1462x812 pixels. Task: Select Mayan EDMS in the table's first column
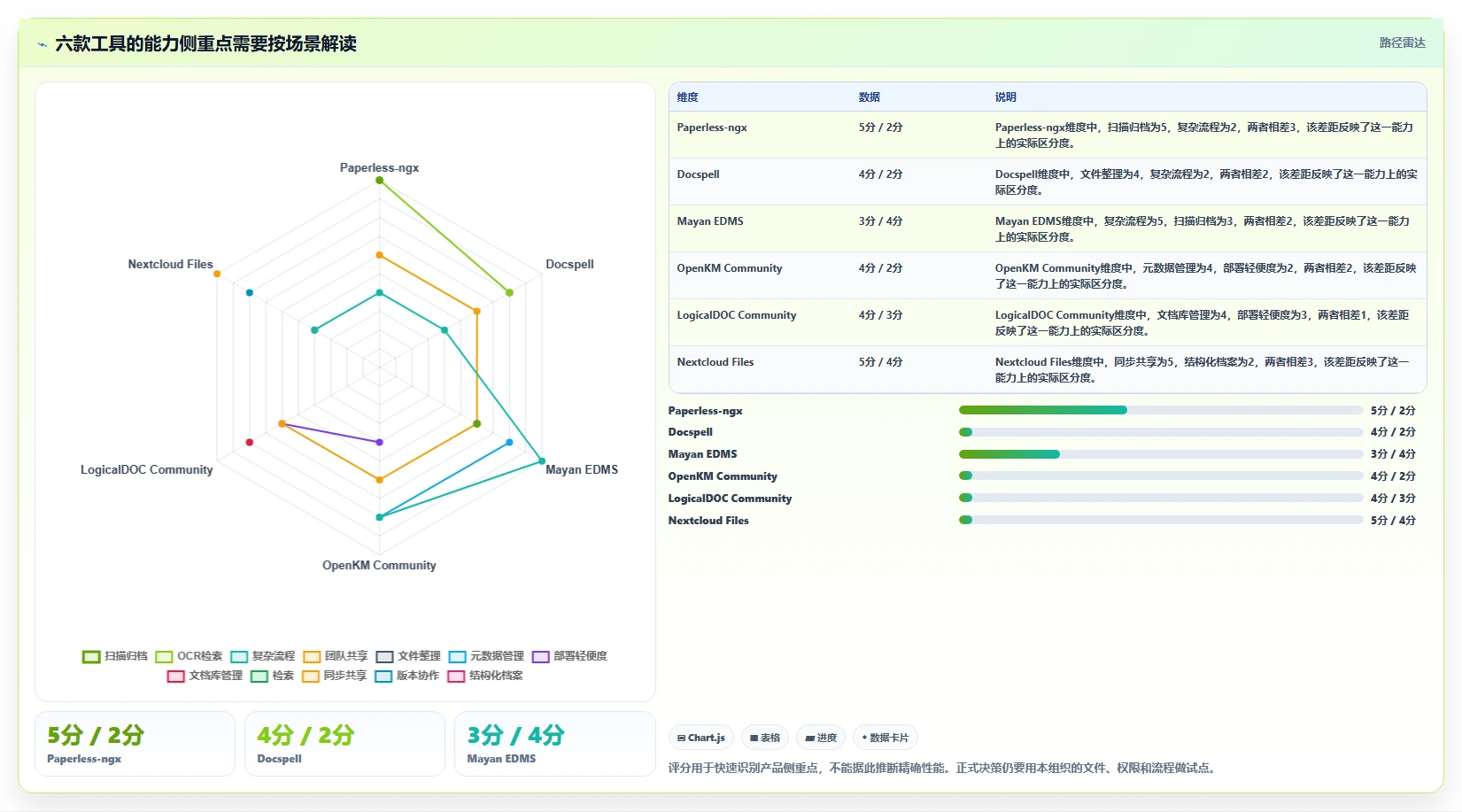tap(710, 221)
